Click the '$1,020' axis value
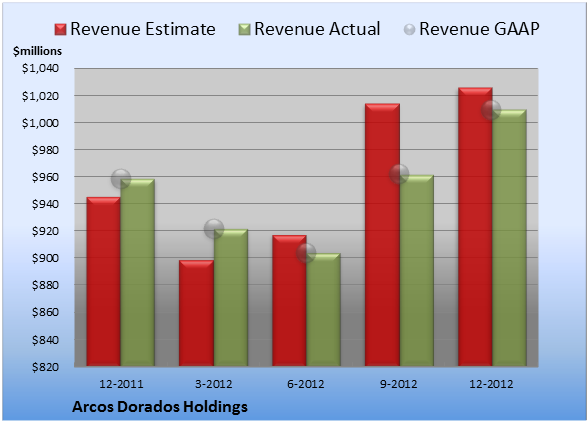588x422 pixels. click(x=40, y=96)
